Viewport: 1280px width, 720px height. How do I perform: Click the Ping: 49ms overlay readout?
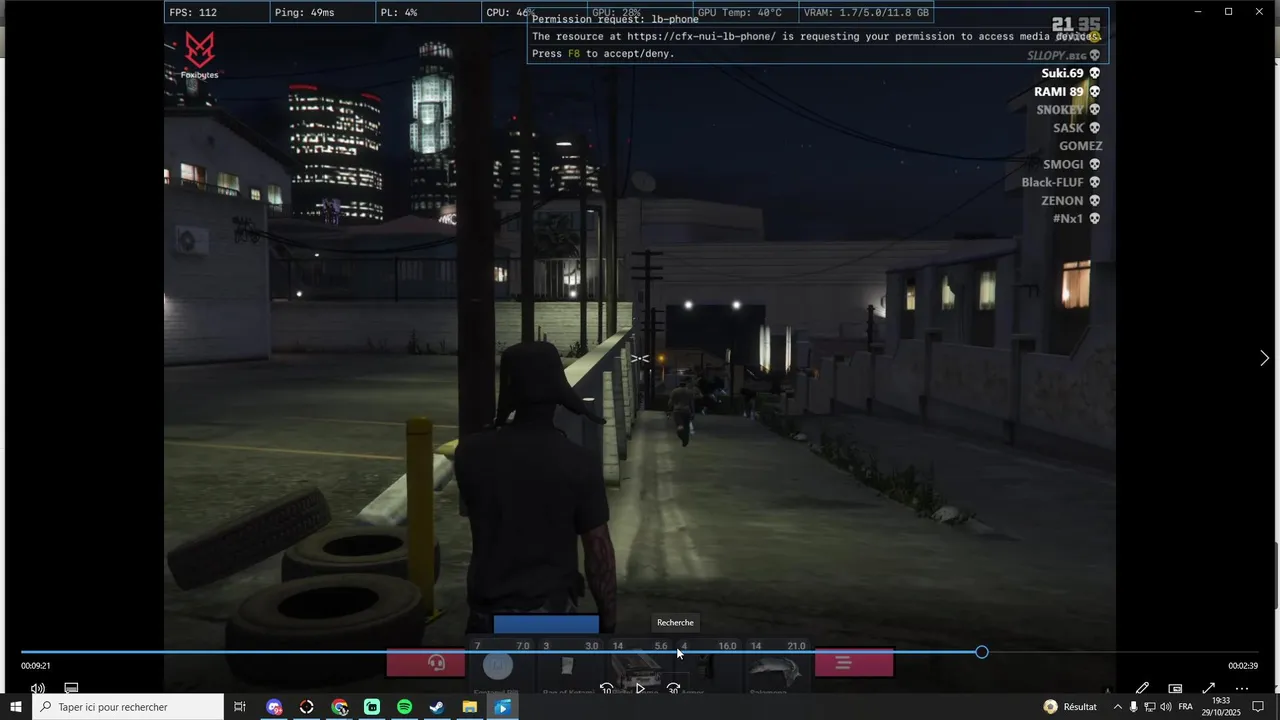coord(305,13)
